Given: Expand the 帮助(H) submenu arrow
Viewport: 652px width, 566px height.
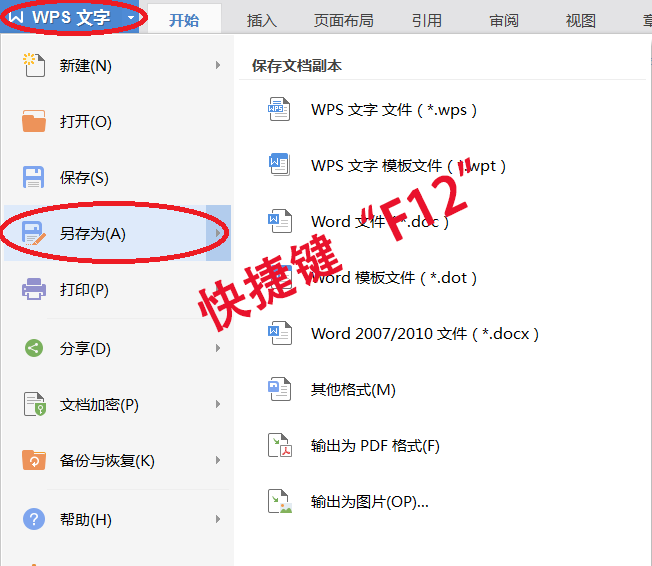Looking at the screenshot, I should click(x=217, y=519).
